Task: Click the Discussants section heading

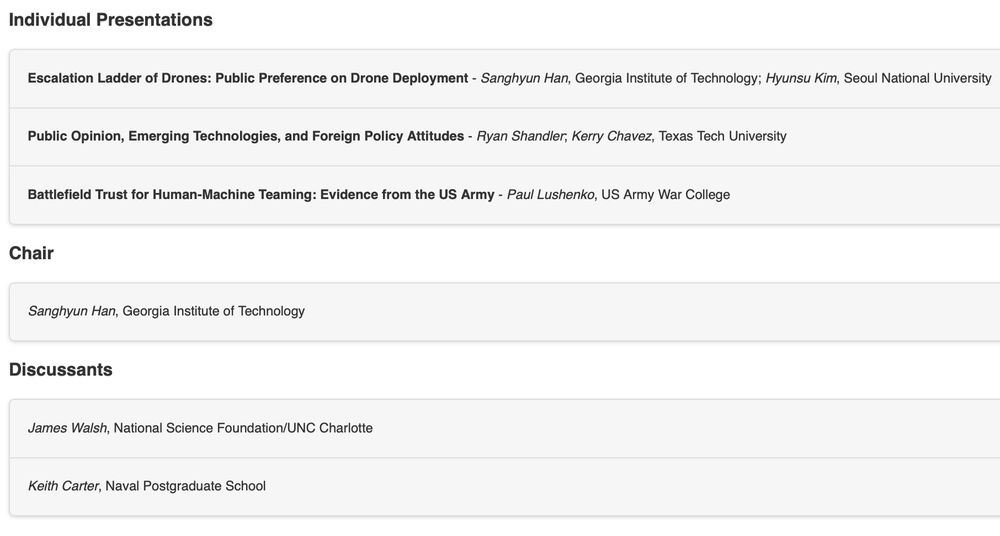Action: coord(61,370)
